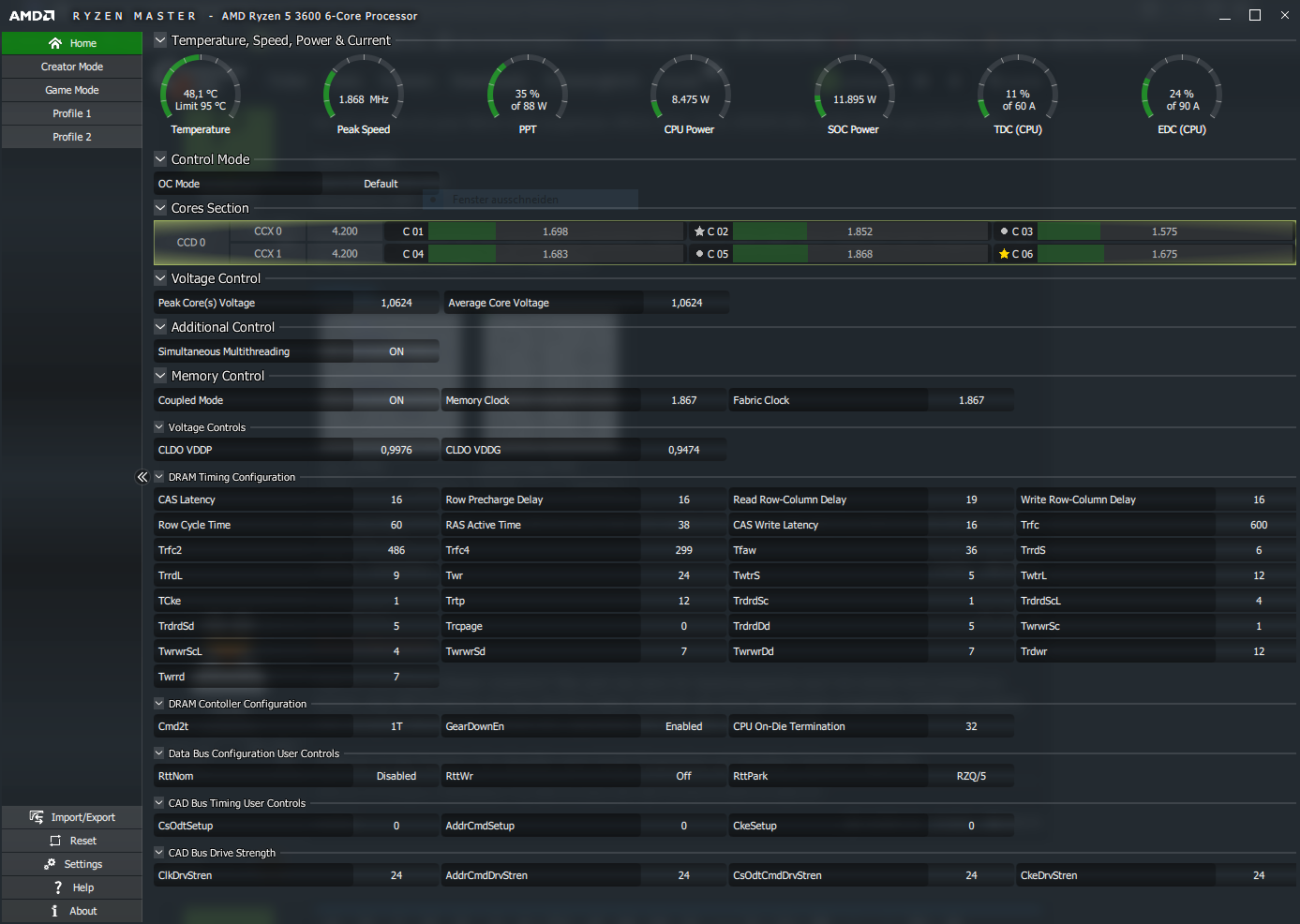
Task: Open Help from sidebar
Action: coord(72,887)
